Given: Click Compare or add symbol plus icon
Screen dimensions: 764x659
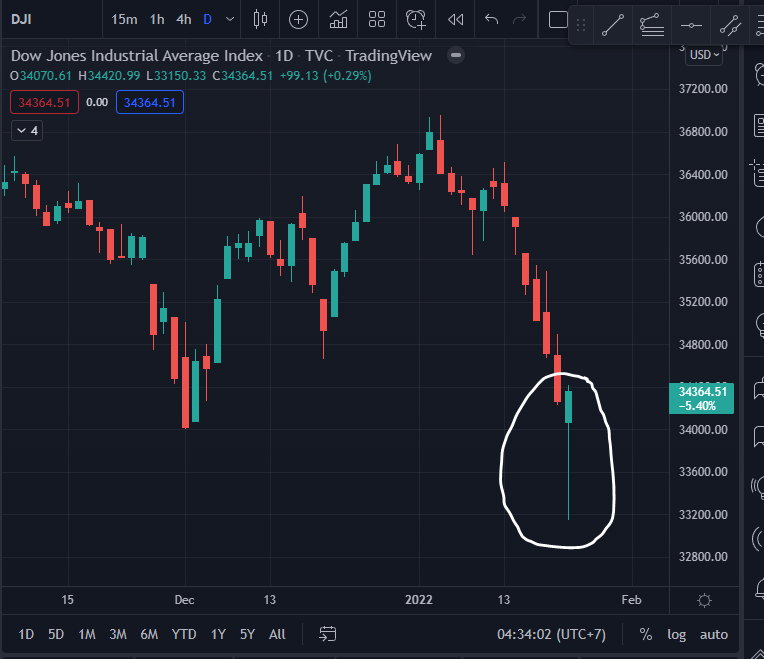Looking at the screenshot, I should tap(298, 19).
